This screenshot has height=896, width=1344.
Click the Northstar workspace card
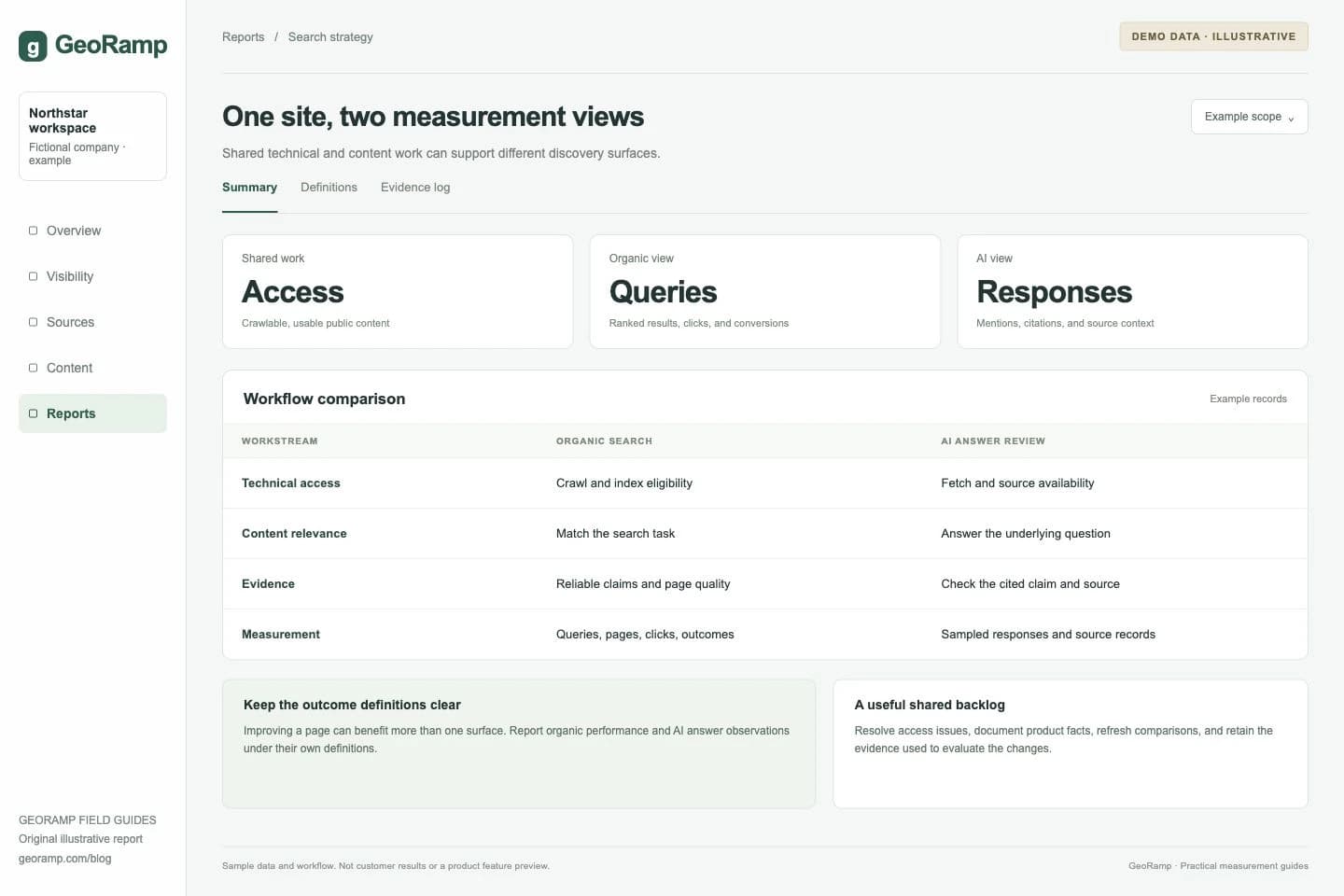pyautogui.click(x=92, y=136)
